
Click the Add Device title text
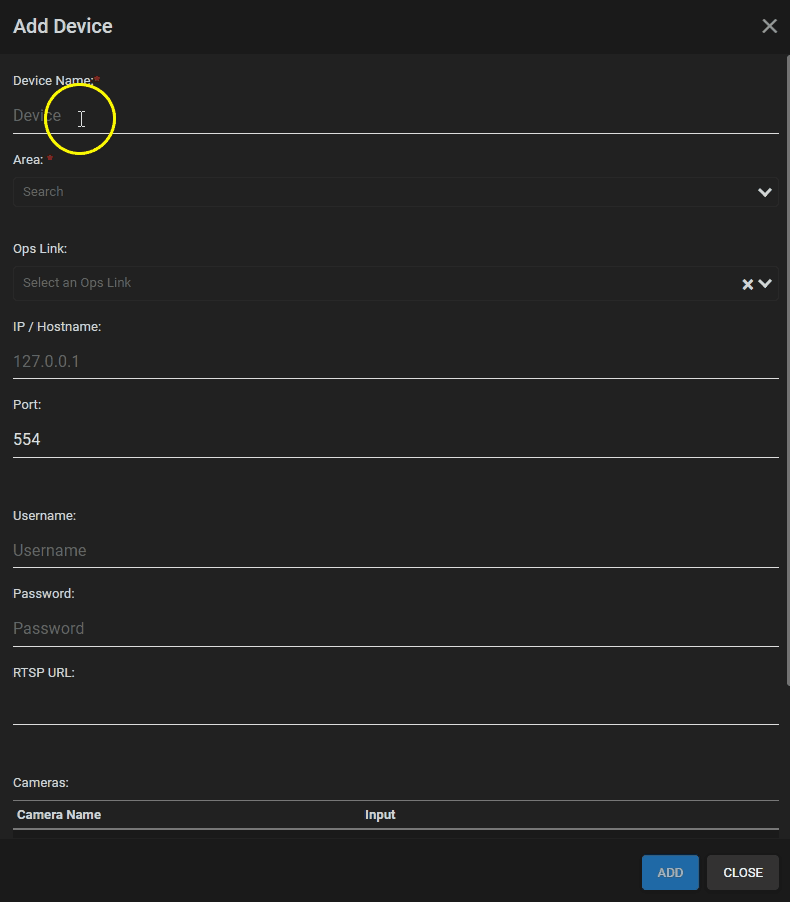click(x=63, y=26)
